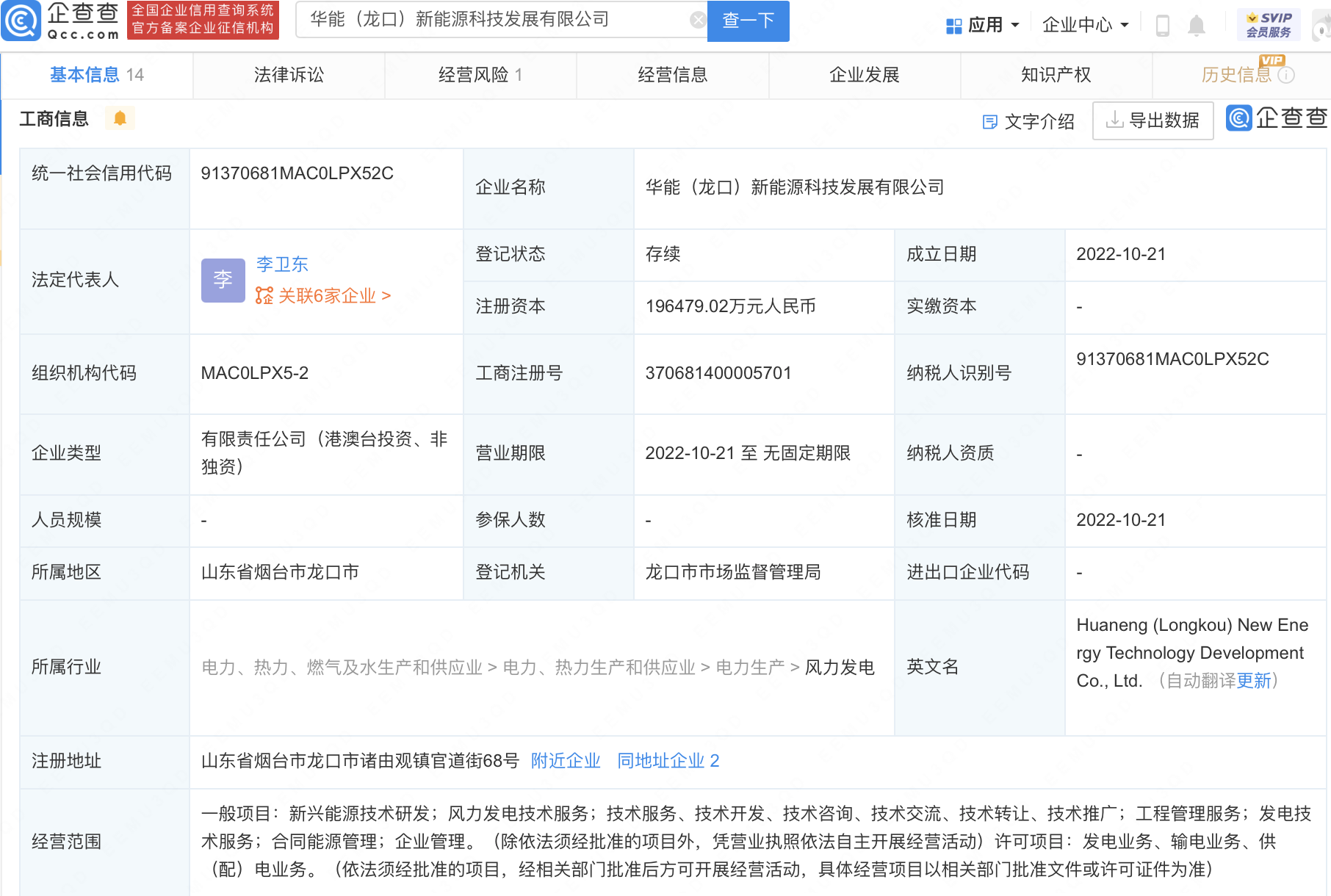This screenshot has height=896, width=1331.
Task: Switch to the 基本信息 tab
Action: click(97, 75)
